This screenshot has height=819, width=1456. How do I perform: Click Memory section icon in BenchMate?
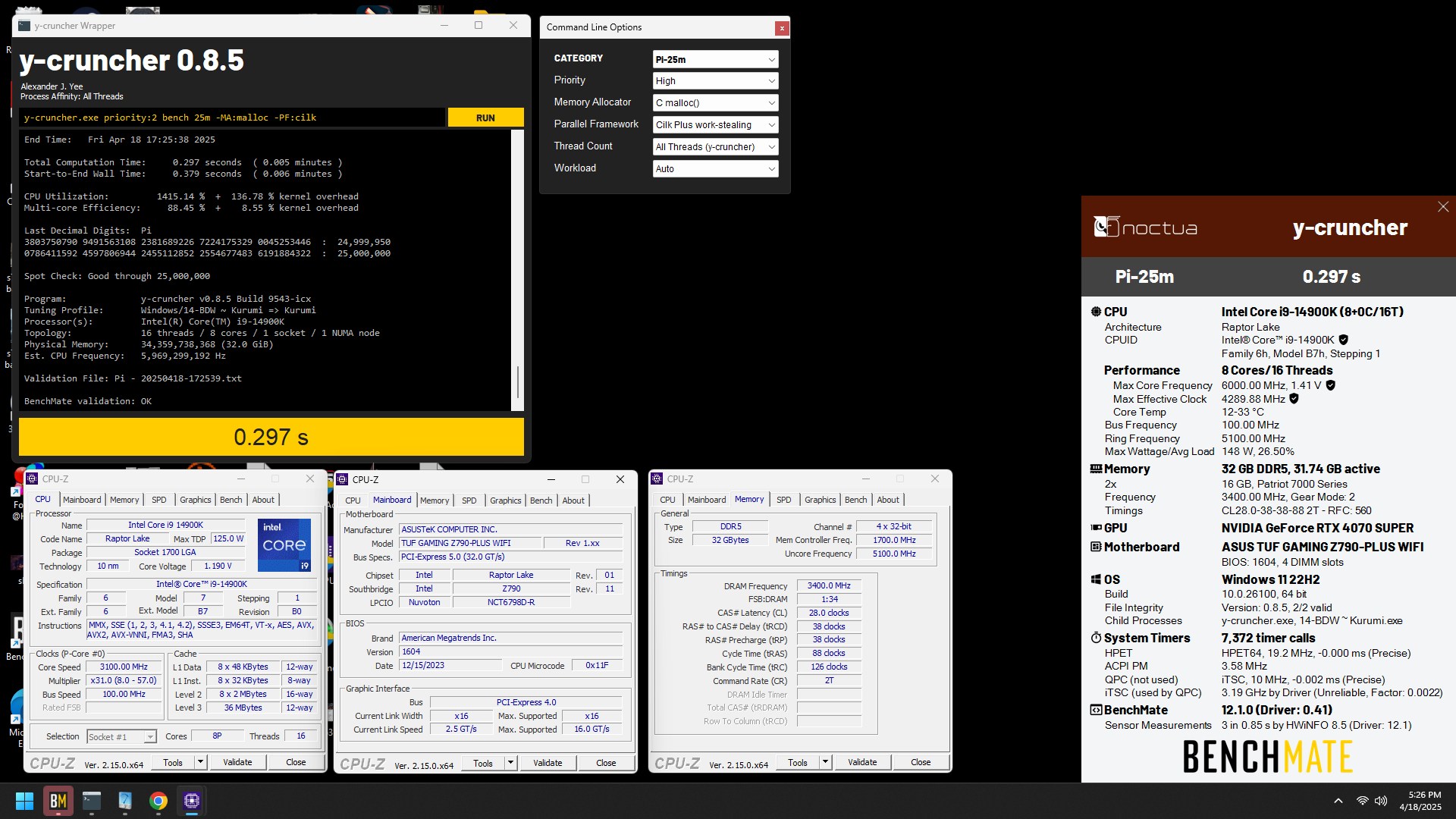[1096, 469]
